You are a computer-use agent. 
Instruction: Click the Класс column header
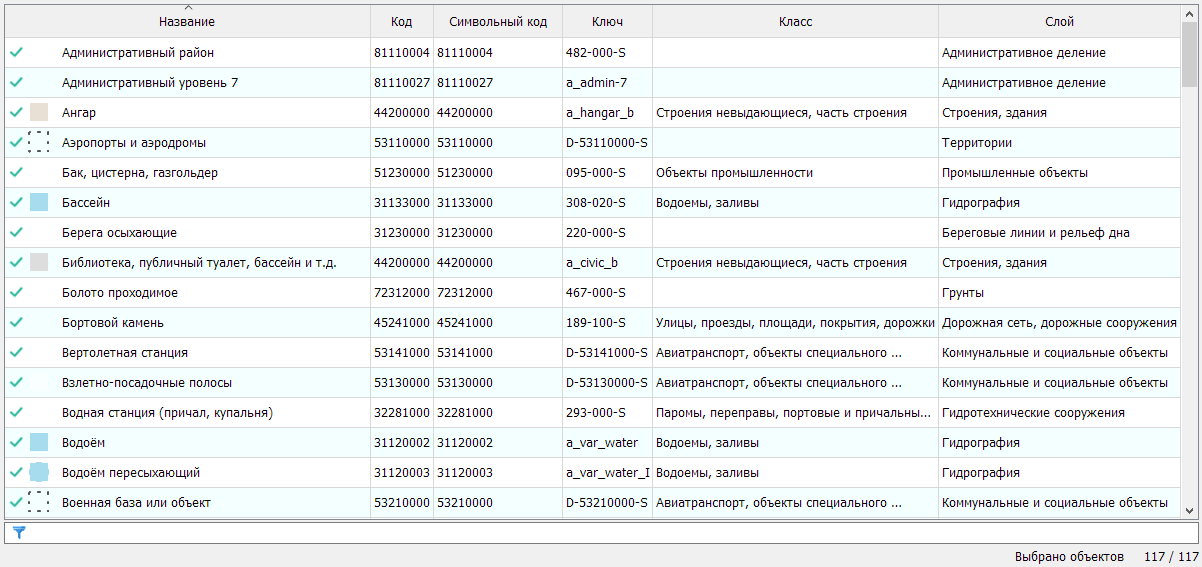pyautogui.click(x=795, y=22)
